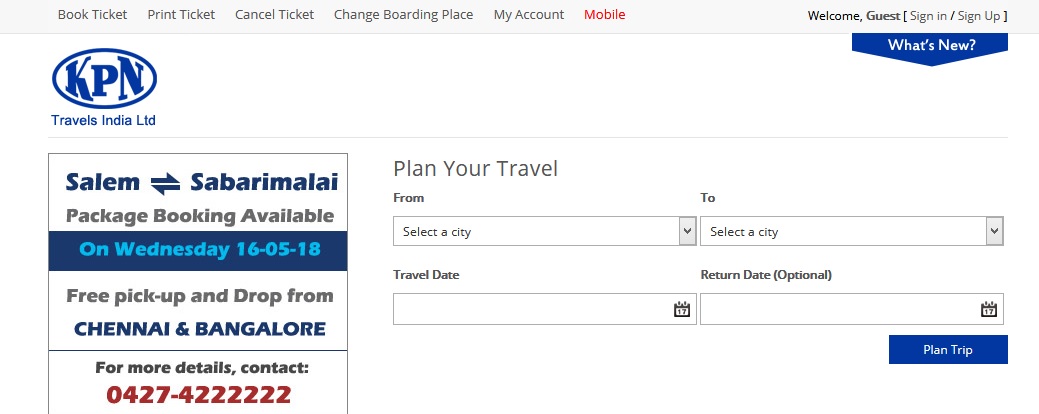The width and height of the screenshot is (1039, 414).
Task: Expand the From city dropdown arrow
Action: click(x=687, y=231)
